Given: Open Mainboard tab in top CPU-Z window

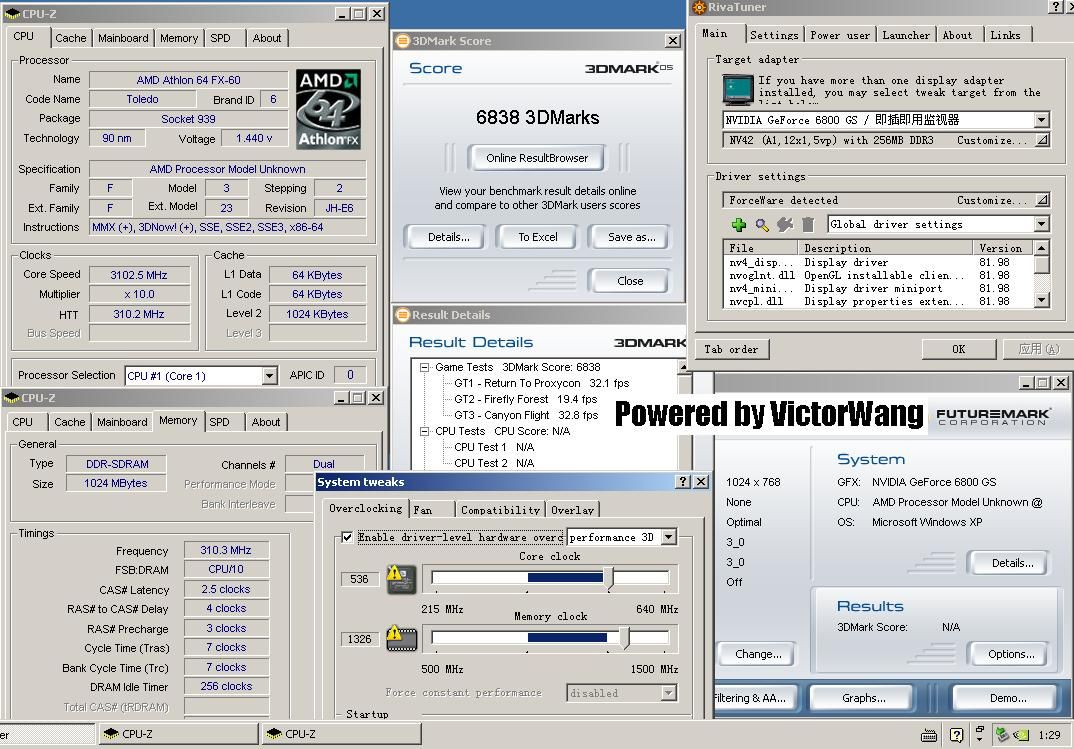Looking at the screenshot, I should (123, 38).
